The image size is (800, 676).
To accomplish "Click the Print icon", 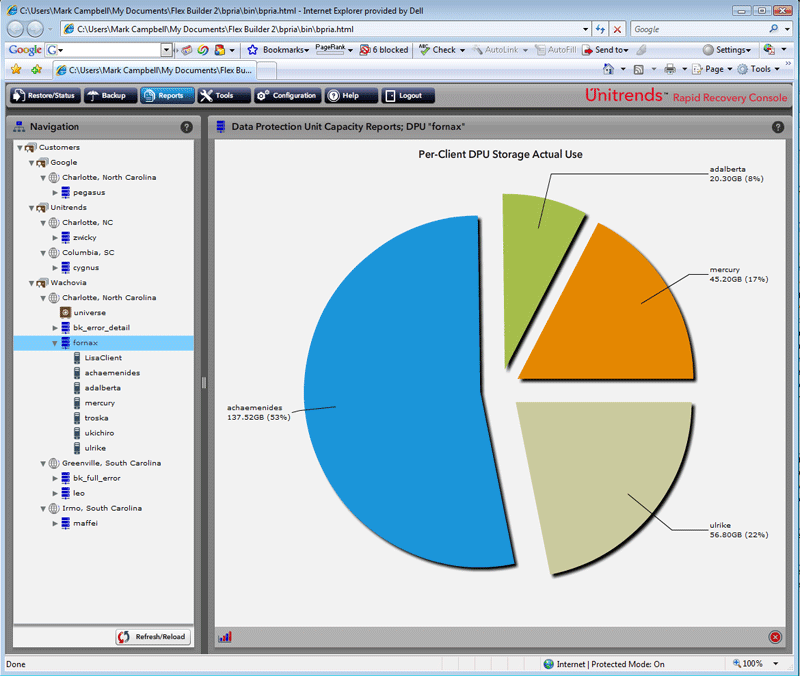I will click(x=670, y=69).
